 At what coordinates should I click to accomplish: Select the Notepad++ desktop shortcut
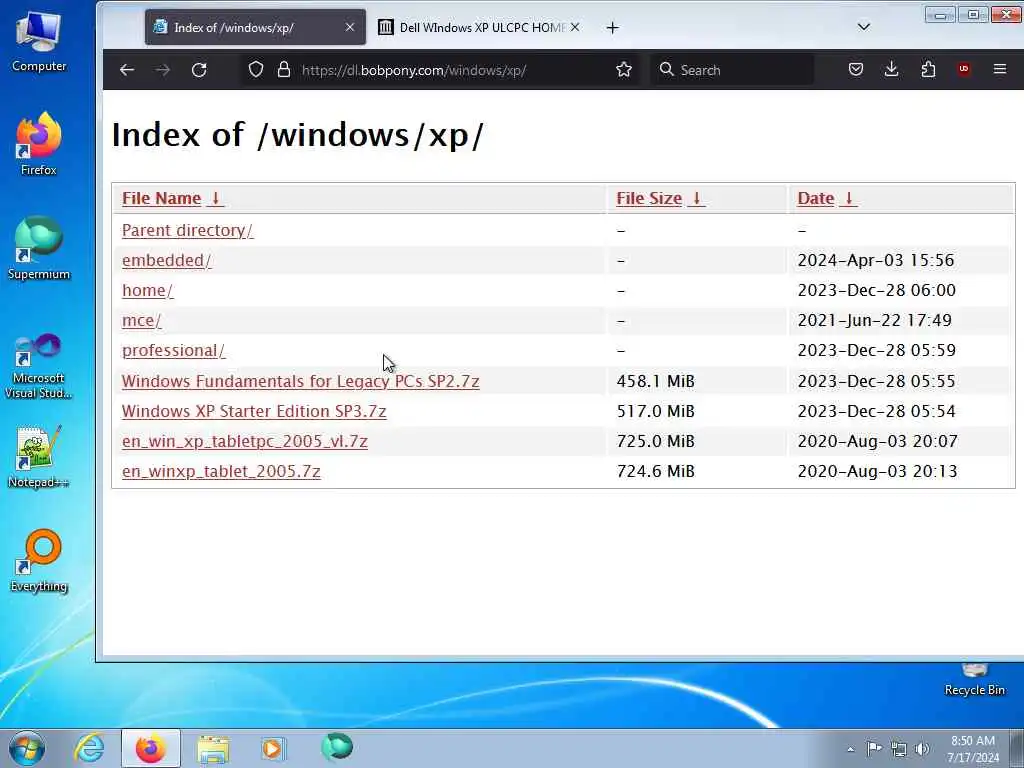coord(39,457)
